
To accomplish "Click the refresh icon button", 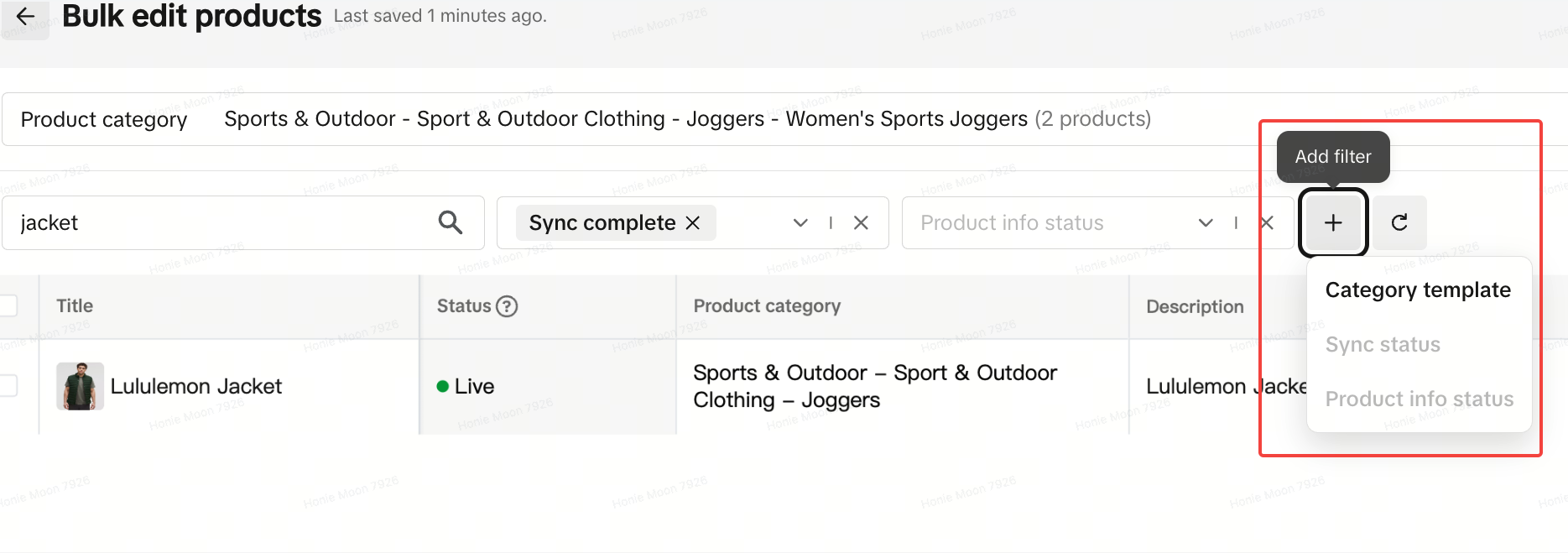I will pos(1399,222).
